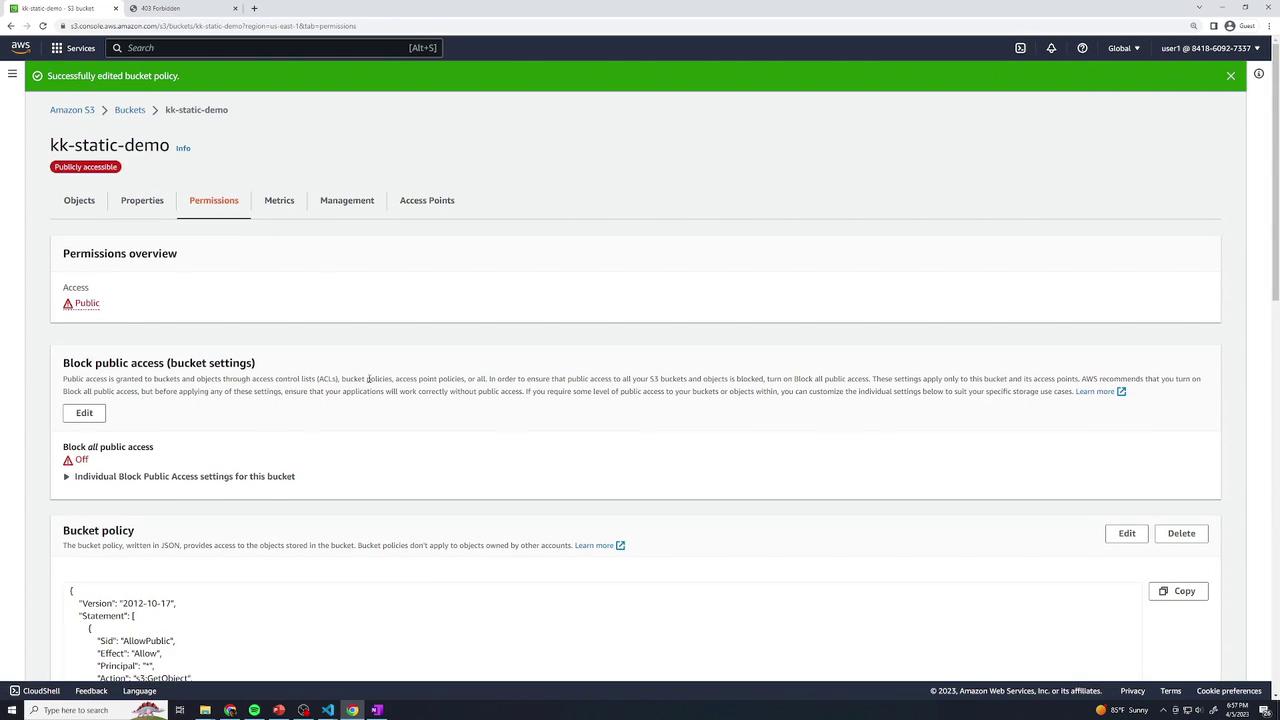The width and height of the screenshot is (1280, 720).
Task: Click the AWS logo home icon
Action: tap(20, 47)
